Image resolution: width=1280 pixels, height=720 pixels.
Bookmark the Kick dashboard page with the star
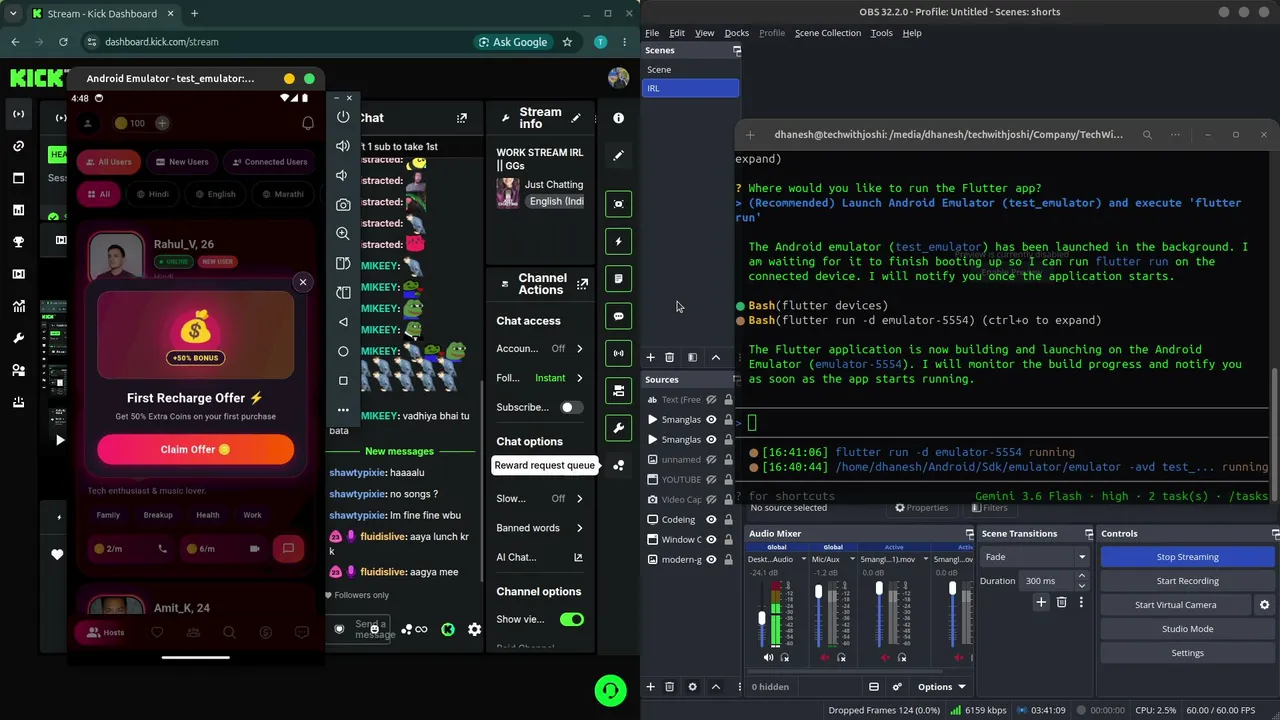(x=567, y=42)
